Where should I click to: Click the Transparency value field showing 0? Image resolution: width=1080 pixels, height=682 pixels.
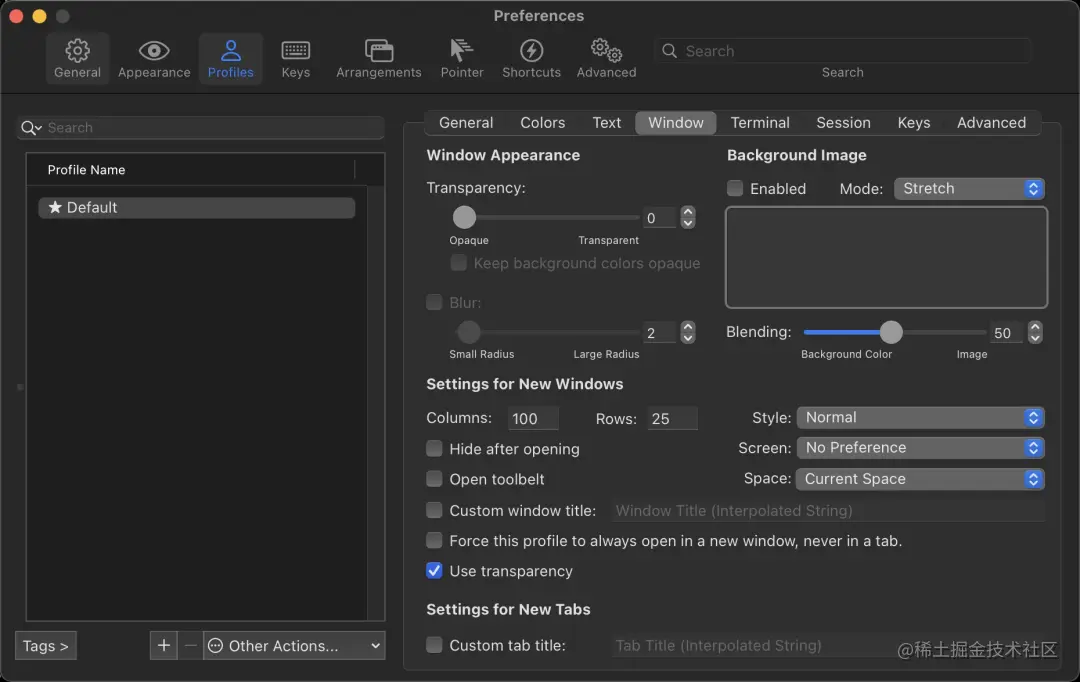tap(659, 218)
